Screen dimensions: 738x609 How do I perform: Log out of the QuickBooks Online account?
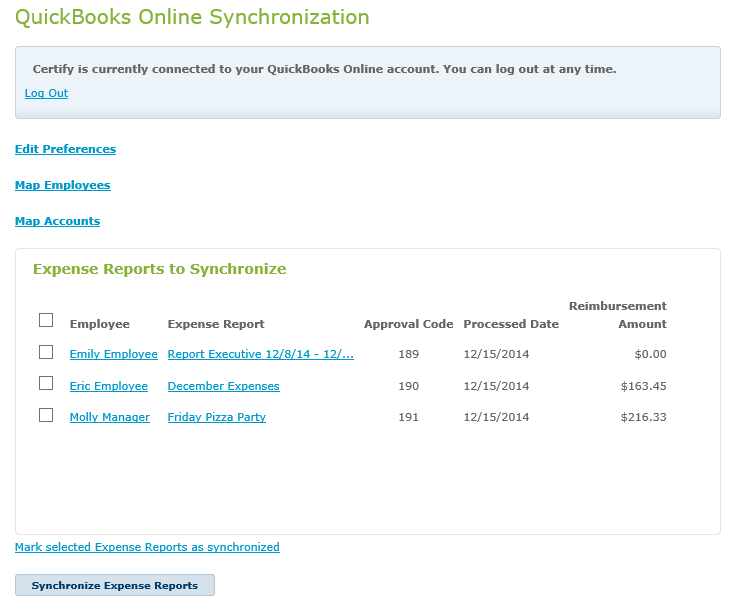(x=46, y=93)
